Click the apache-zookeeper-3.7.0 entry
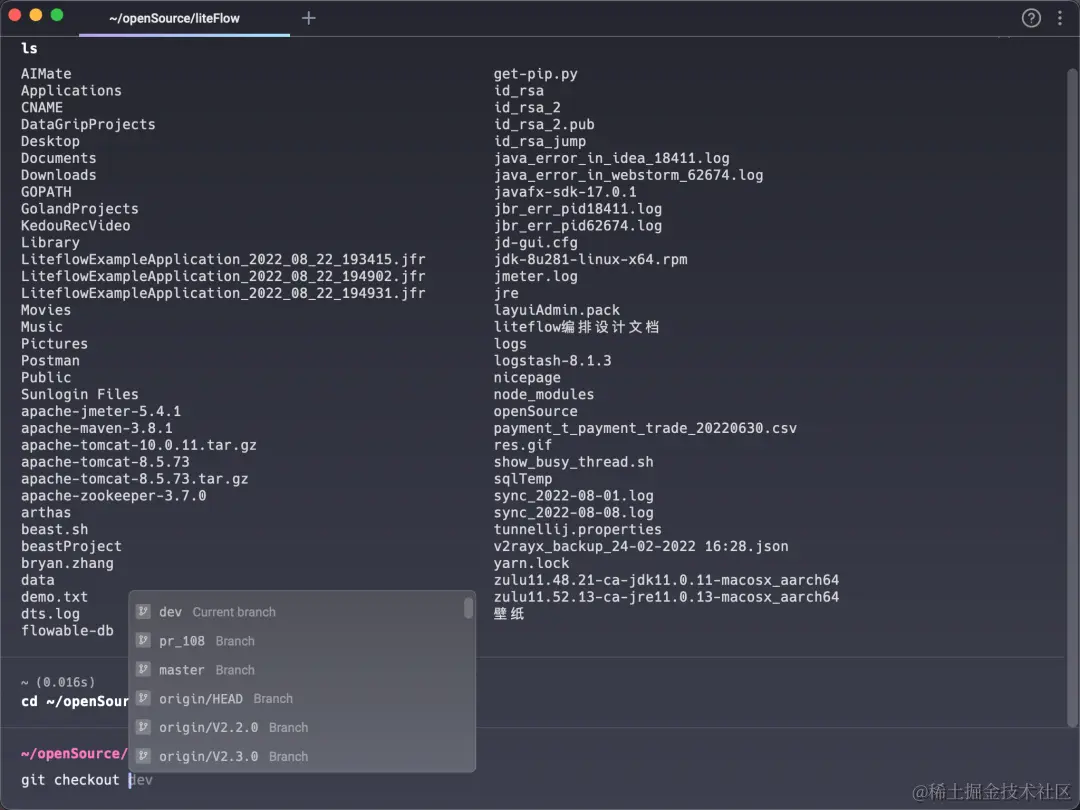1080x810 pixels. click(x=114, y=495)
